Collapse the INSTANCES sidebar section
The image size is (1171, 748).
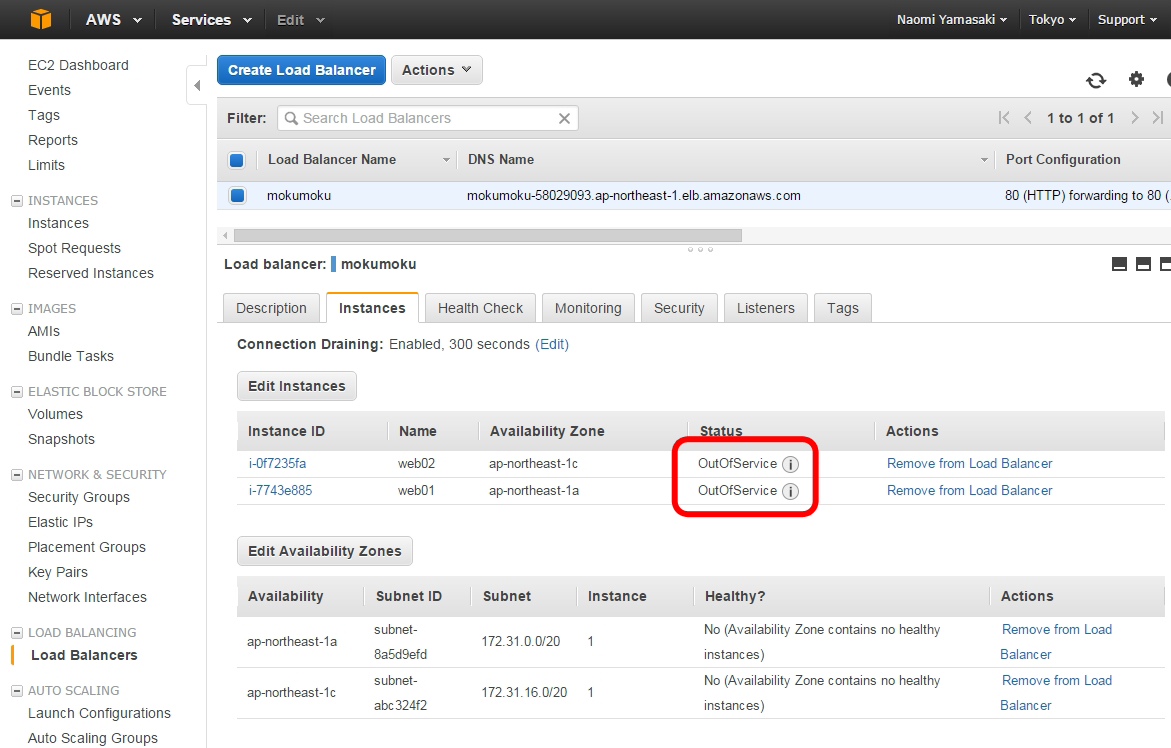tap(16, 201)
